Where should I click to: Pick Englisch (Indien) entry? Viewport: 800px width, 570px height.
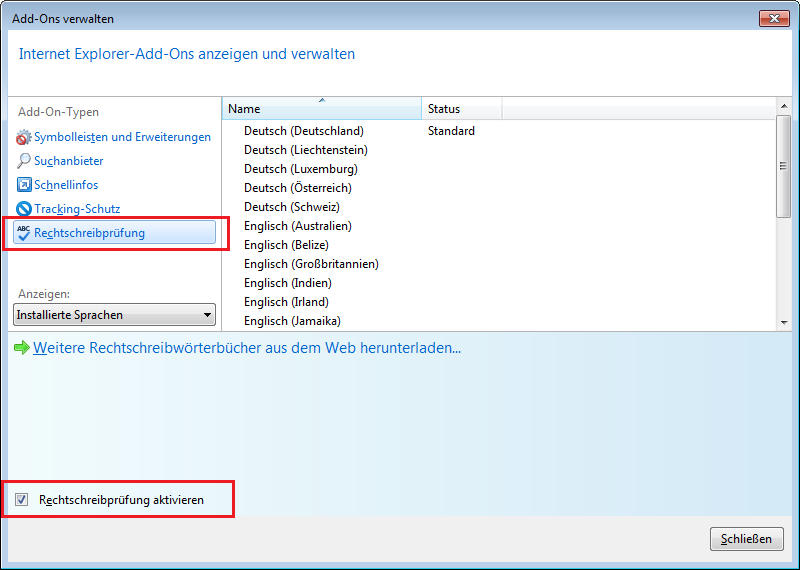[288, 283]
